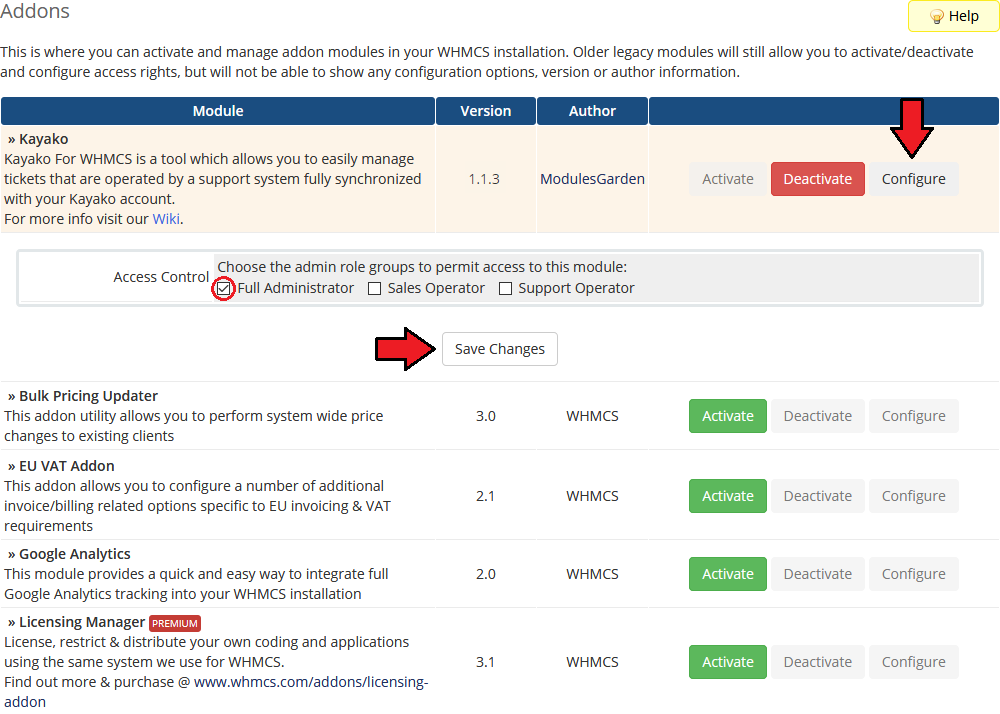This screenshot has width=1000, height=714.
Task: Click the Author column header
Action: (x=592, y=111)
